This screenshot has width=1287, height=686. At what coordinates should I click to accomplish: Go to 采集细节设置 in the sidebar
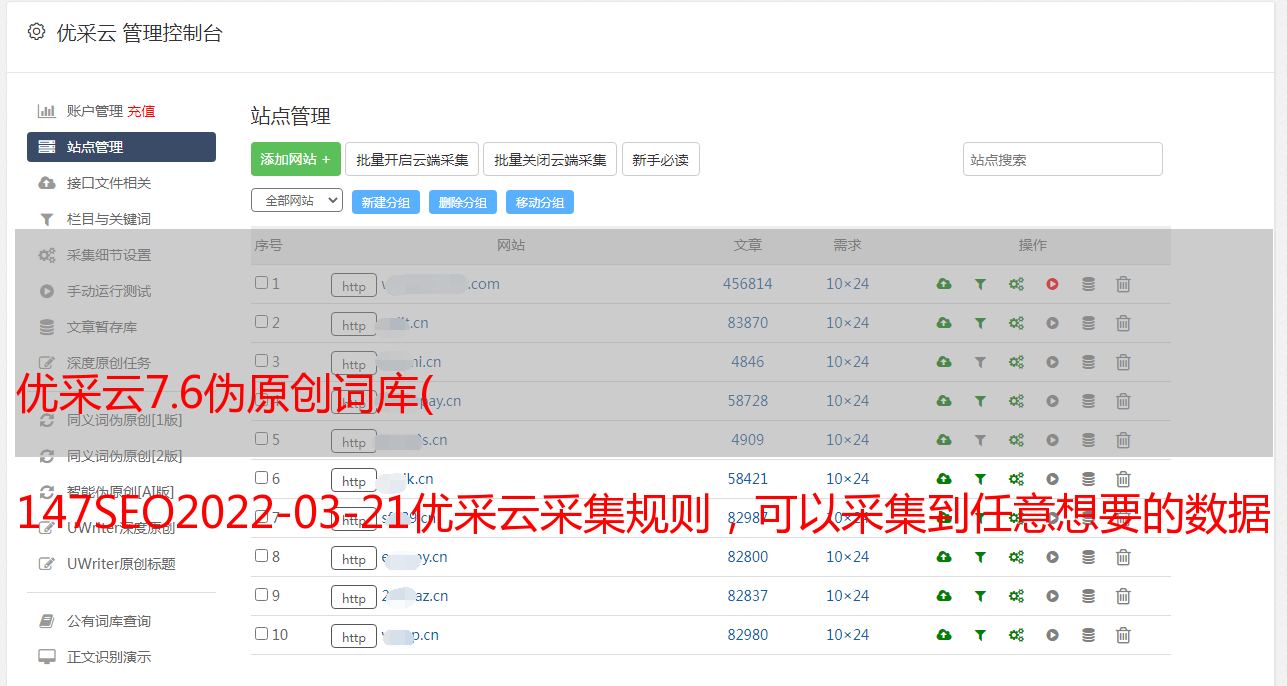pos(109,255)
